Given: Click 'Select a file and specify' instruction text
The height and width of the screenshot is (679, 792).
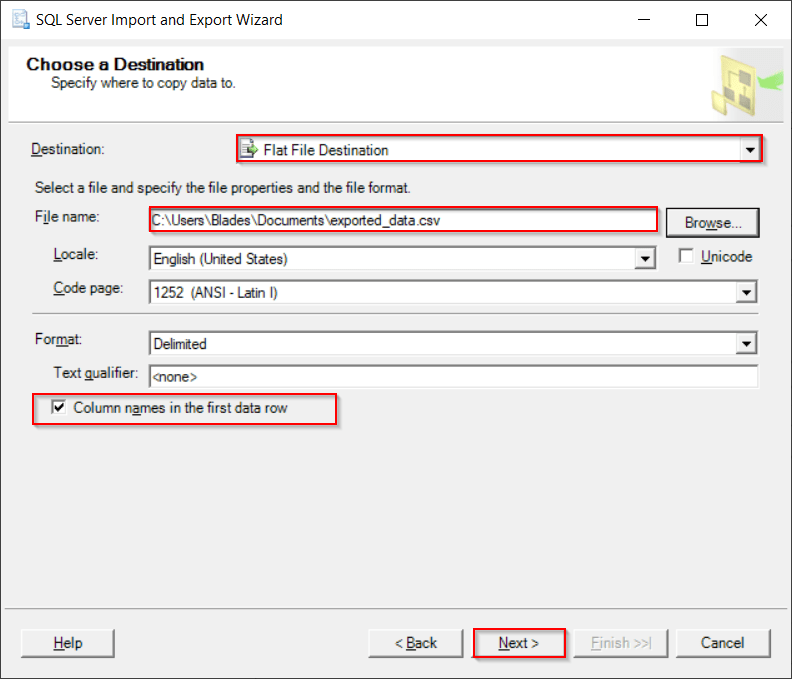Looking at the screenshot, I should pos(222,188).
